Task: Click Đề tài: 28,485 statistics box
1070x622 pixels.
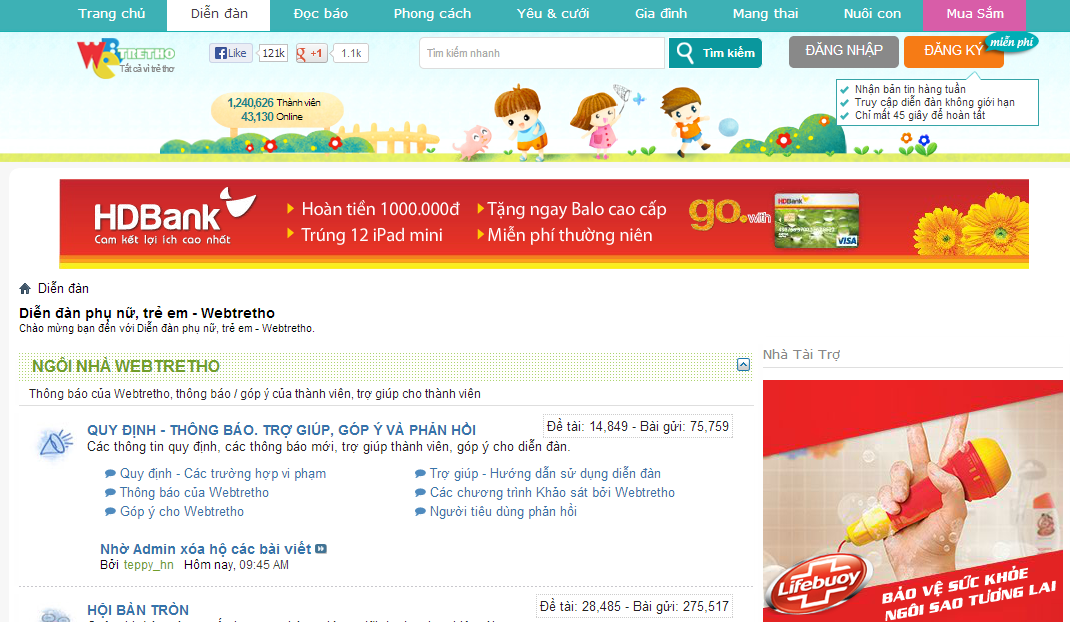Action: 634,606
